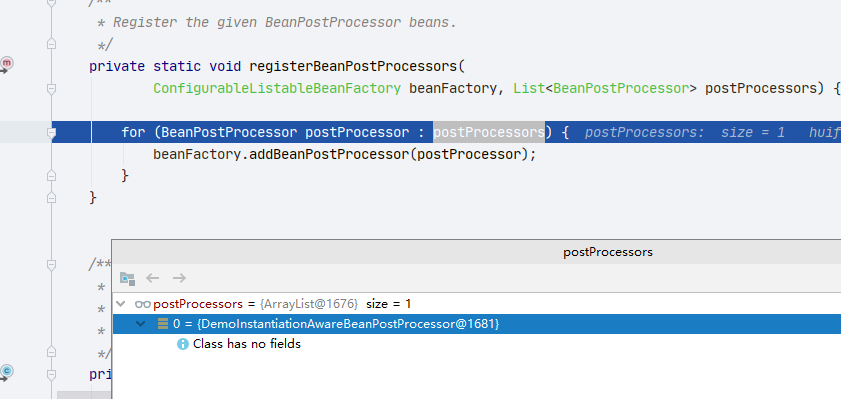841x399 pixels.
Task: Click the back arrow in the popup toolbar
Action: [153, 278]
